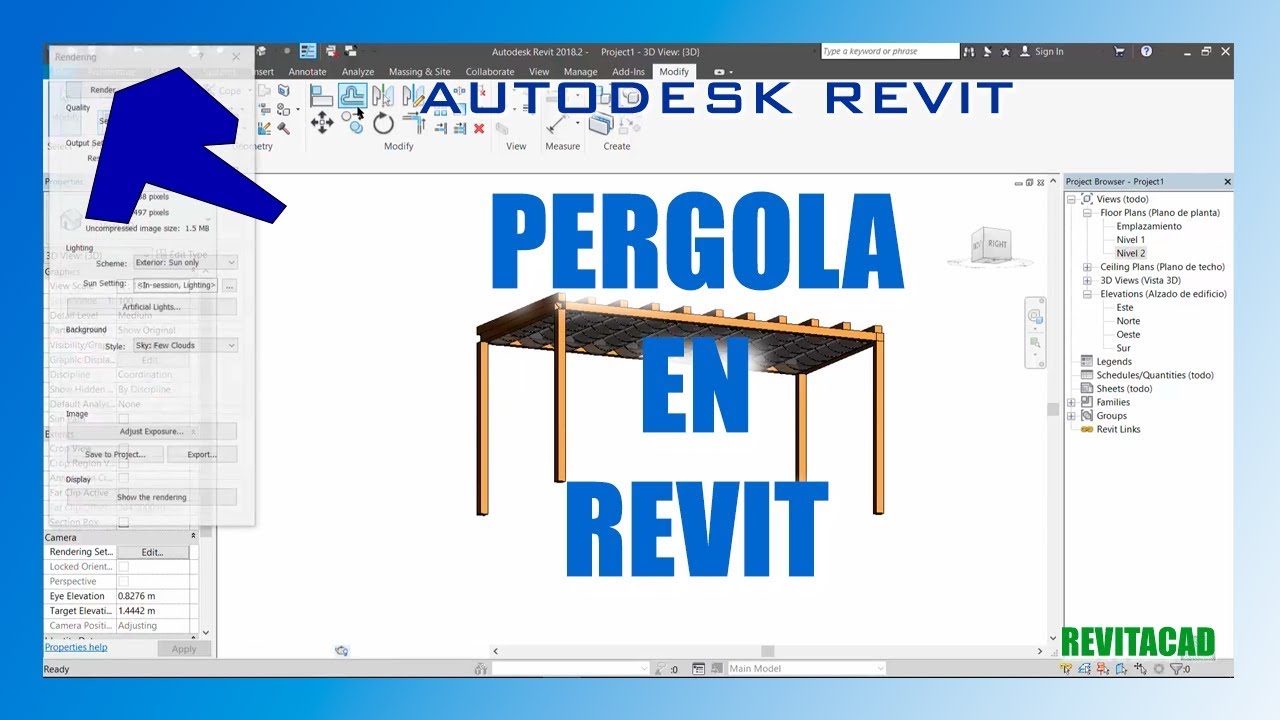Select the Offset tool in Modify panel

[x=352, y=95]
